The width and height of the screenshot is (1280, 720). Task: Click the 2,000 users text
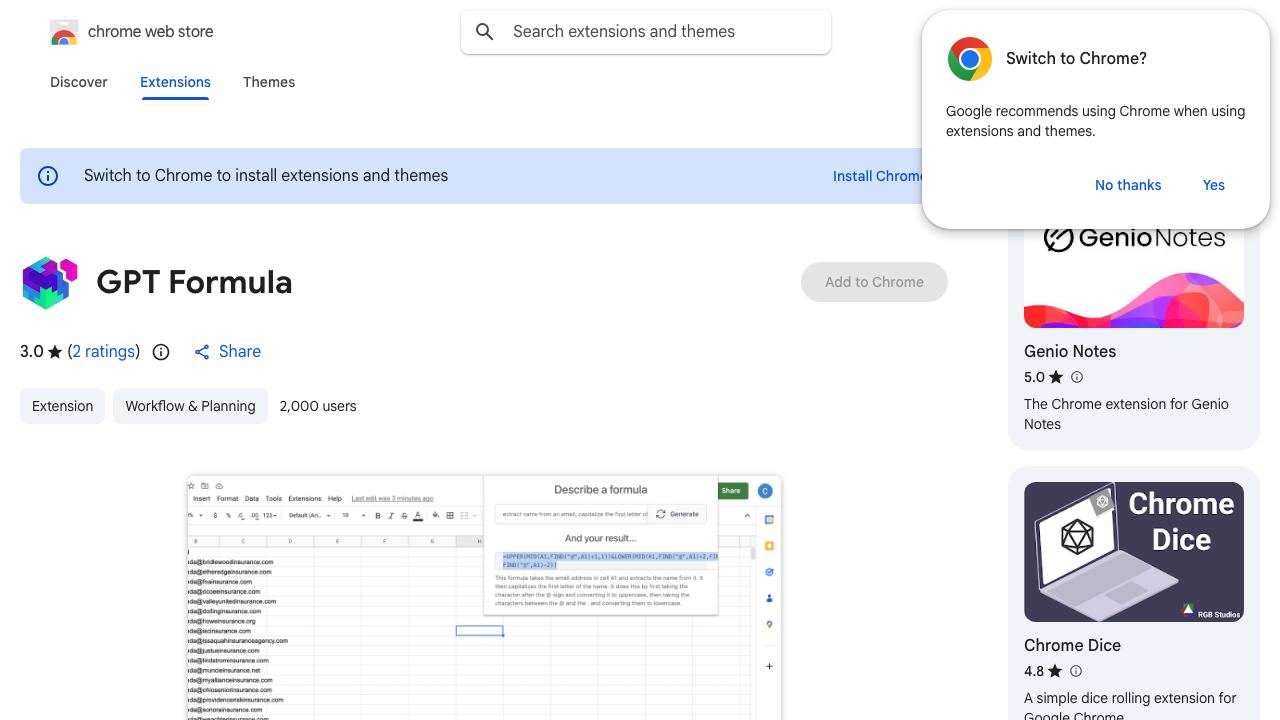point(318,406)
